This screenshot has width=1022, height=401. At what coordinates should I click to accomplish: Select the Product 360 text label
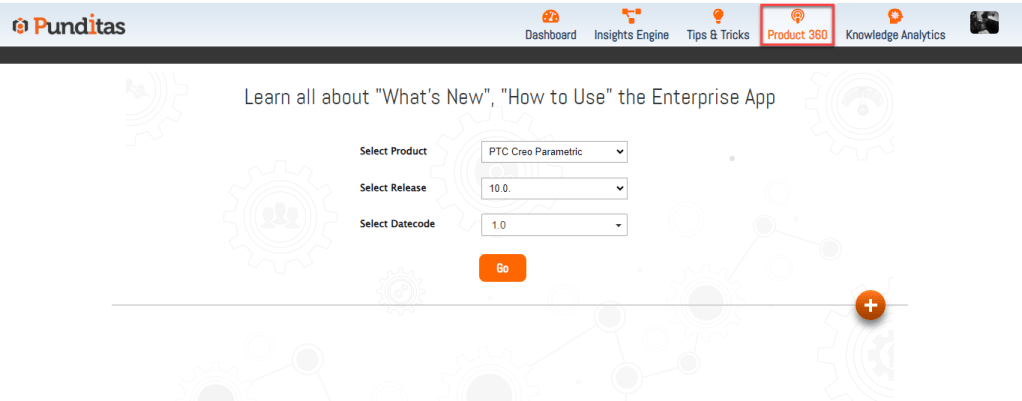797,35
